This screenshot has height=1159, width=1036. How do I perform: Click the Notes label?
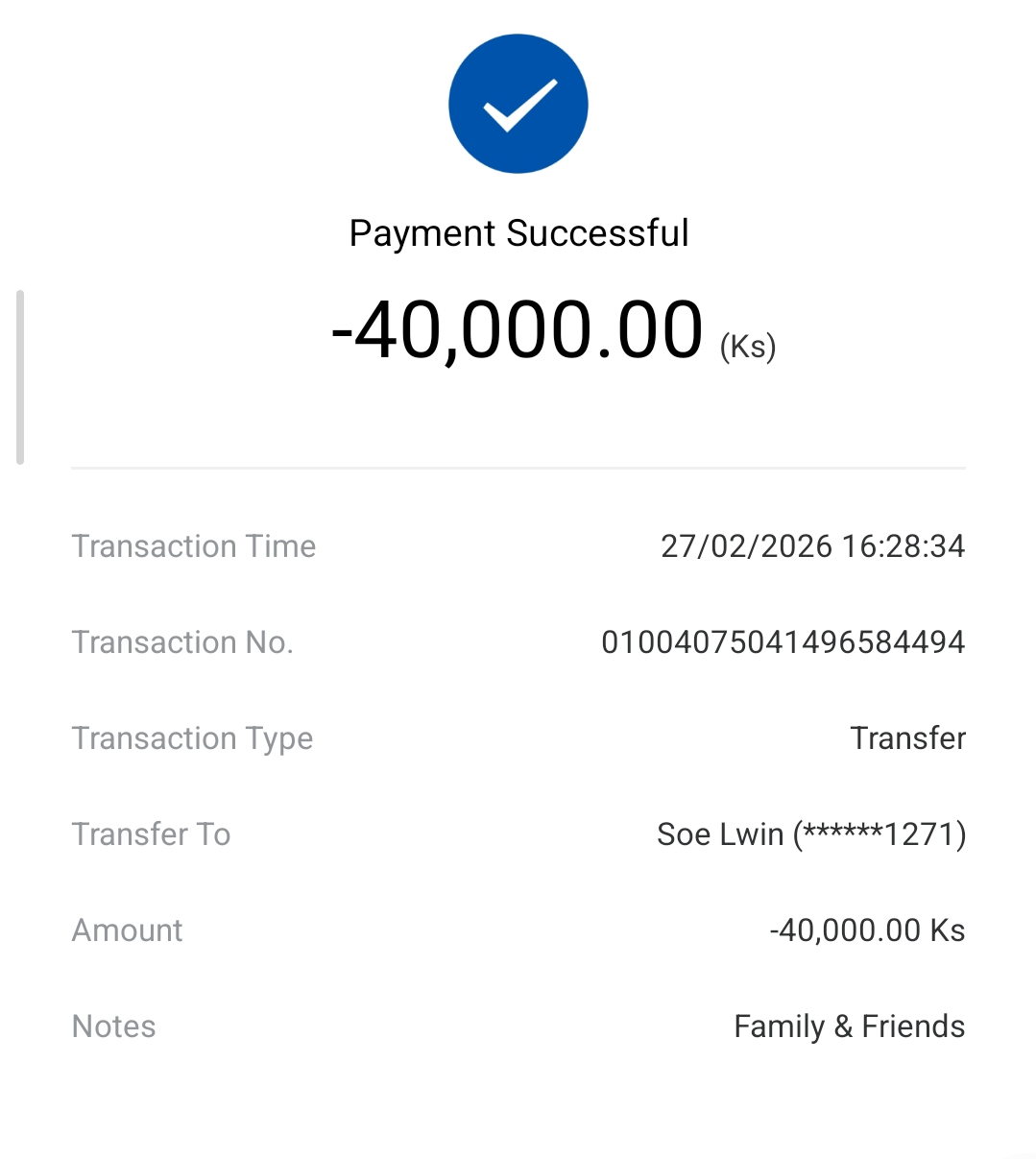(x=113, y=1026)
